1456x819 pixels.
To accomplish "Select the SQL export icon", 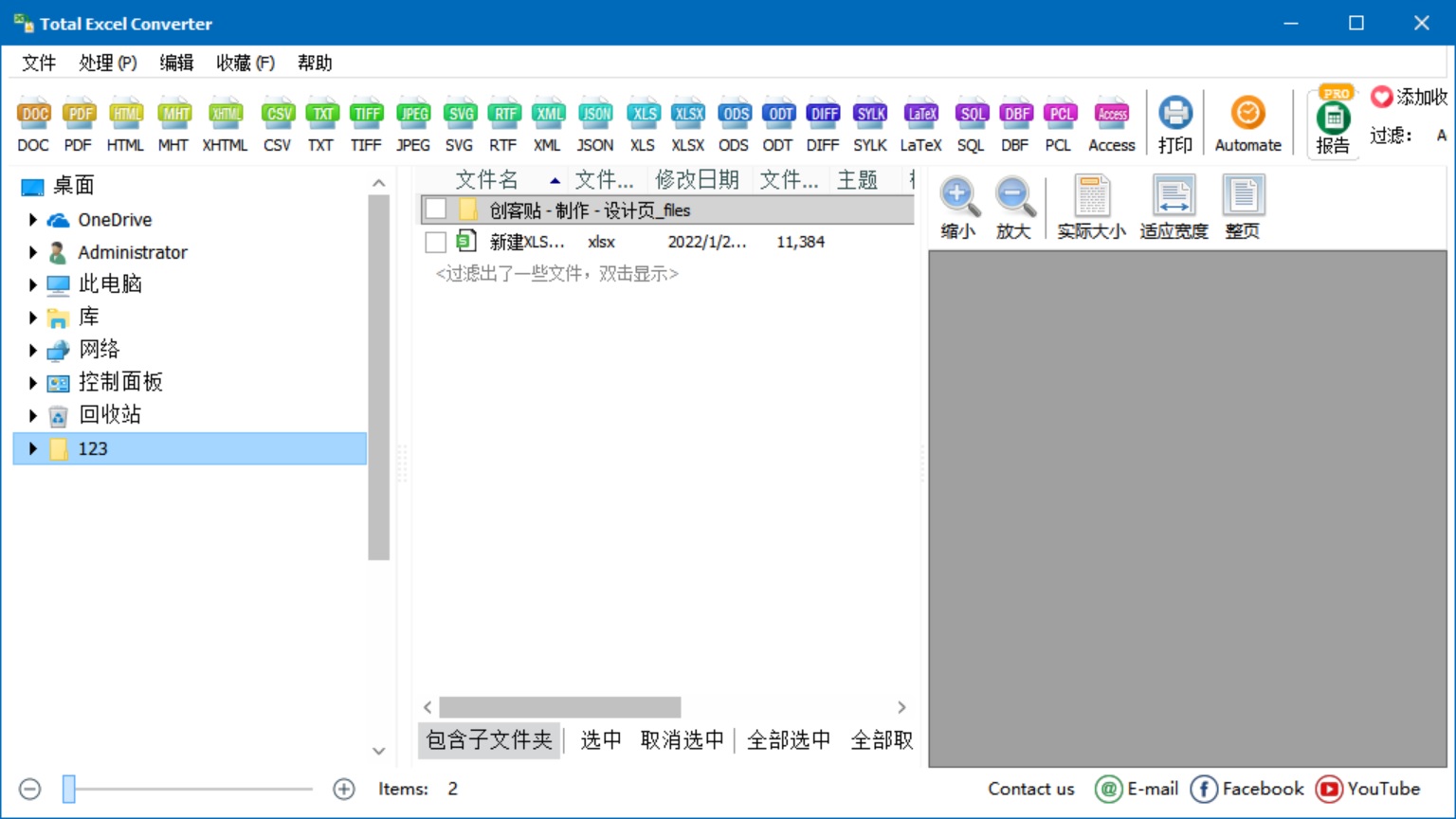I will 971,124.
